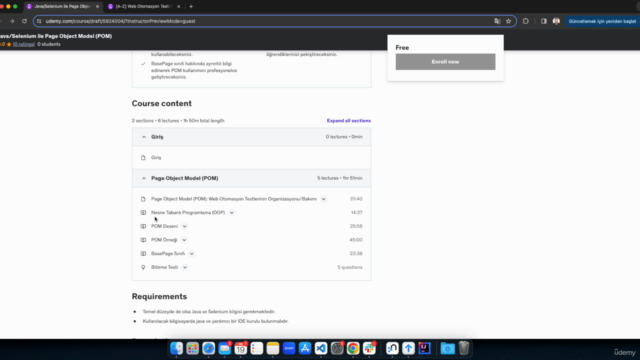The image size is (640, 360).
Task: Open site information icon in address bar
Action: 39,21
